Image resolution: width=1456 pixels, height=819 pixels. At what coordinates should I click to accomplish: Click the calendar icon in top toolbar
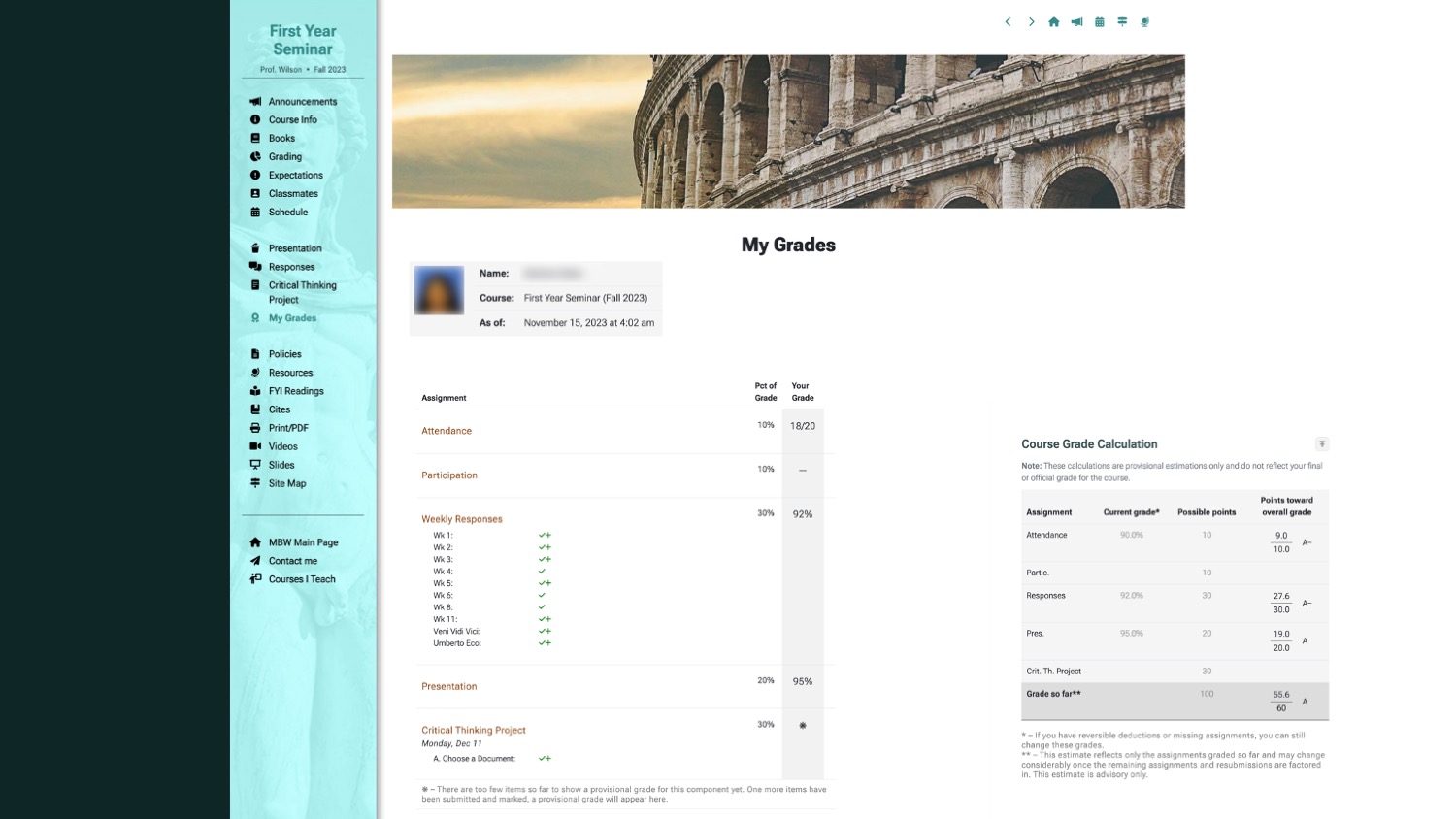tap(1099, 22)
